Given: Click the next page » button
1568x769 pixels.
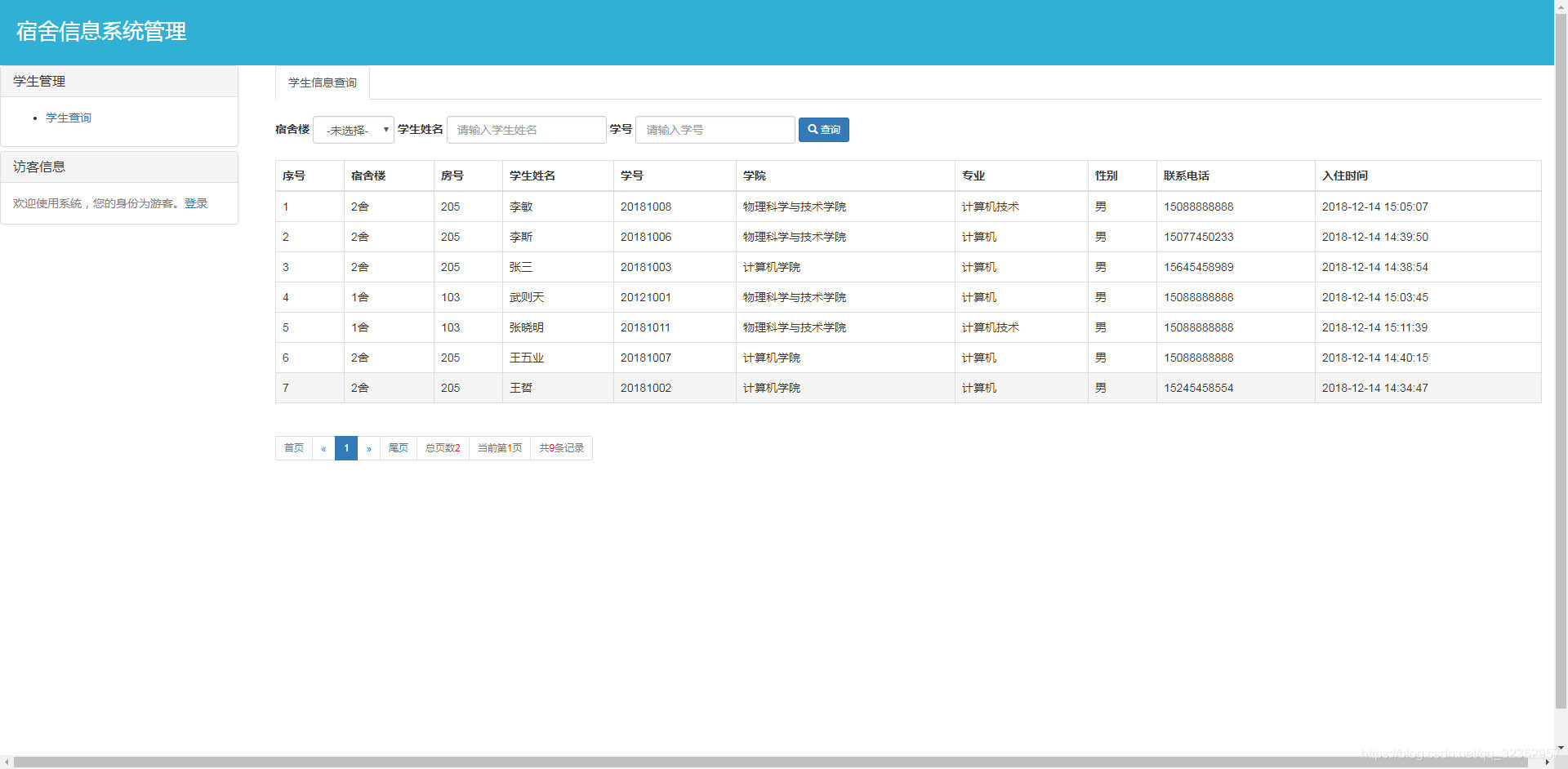Looking at the screenshot, I should click(x=369, y=448).
